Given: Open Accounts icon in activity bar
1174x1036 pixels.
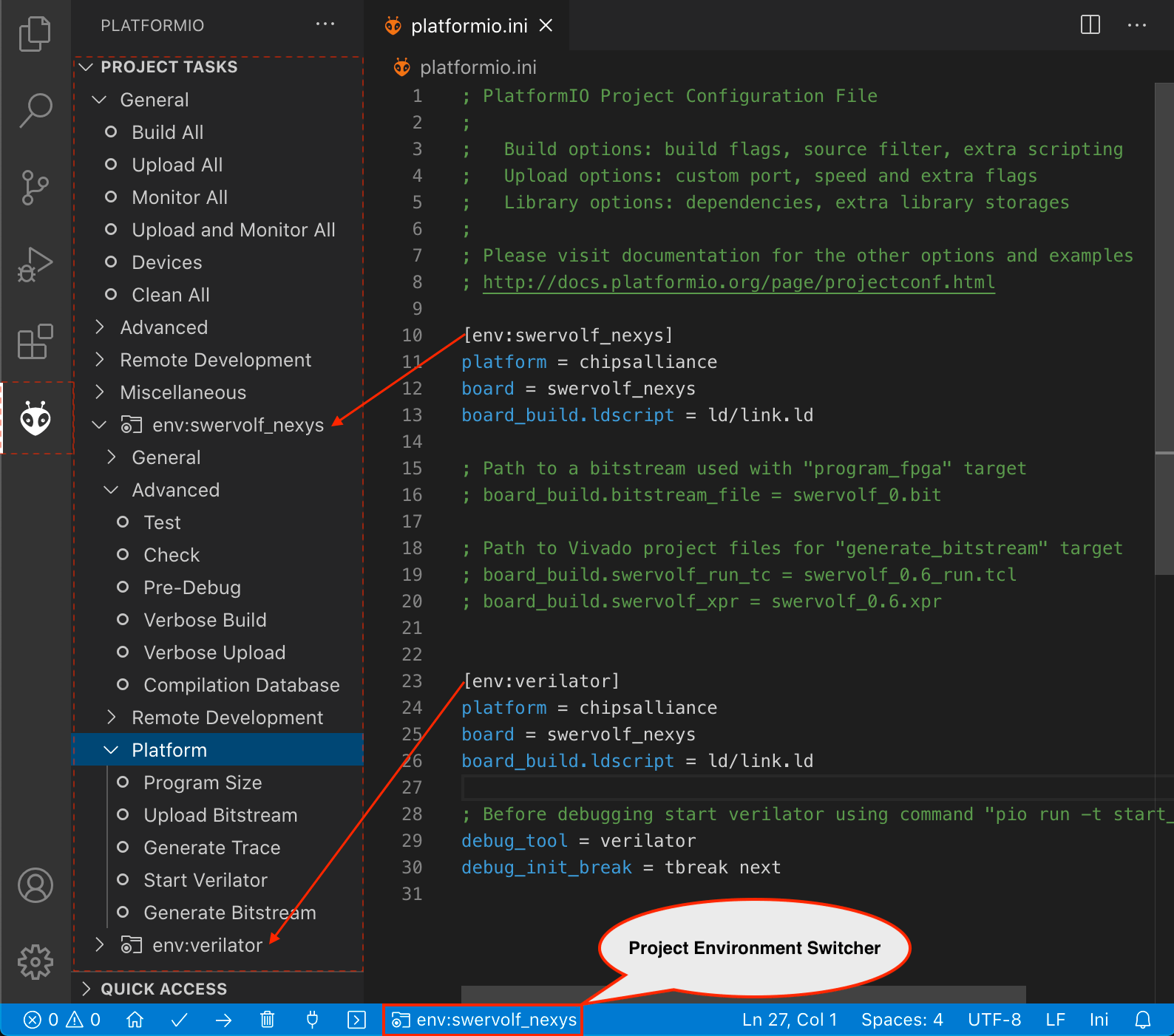Looking at the screenshot, I should tap(35, 885).
